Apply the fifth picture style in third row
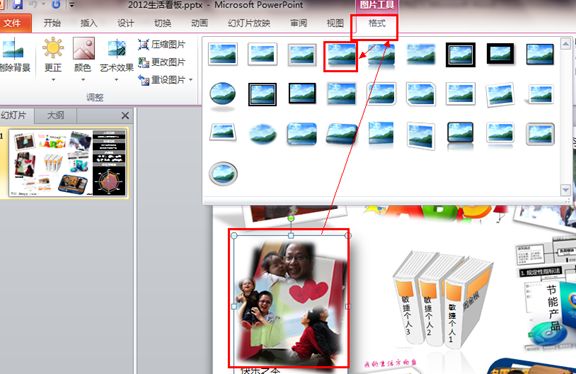The height and width of the screenshot is (374, 576). click(381, 134)
